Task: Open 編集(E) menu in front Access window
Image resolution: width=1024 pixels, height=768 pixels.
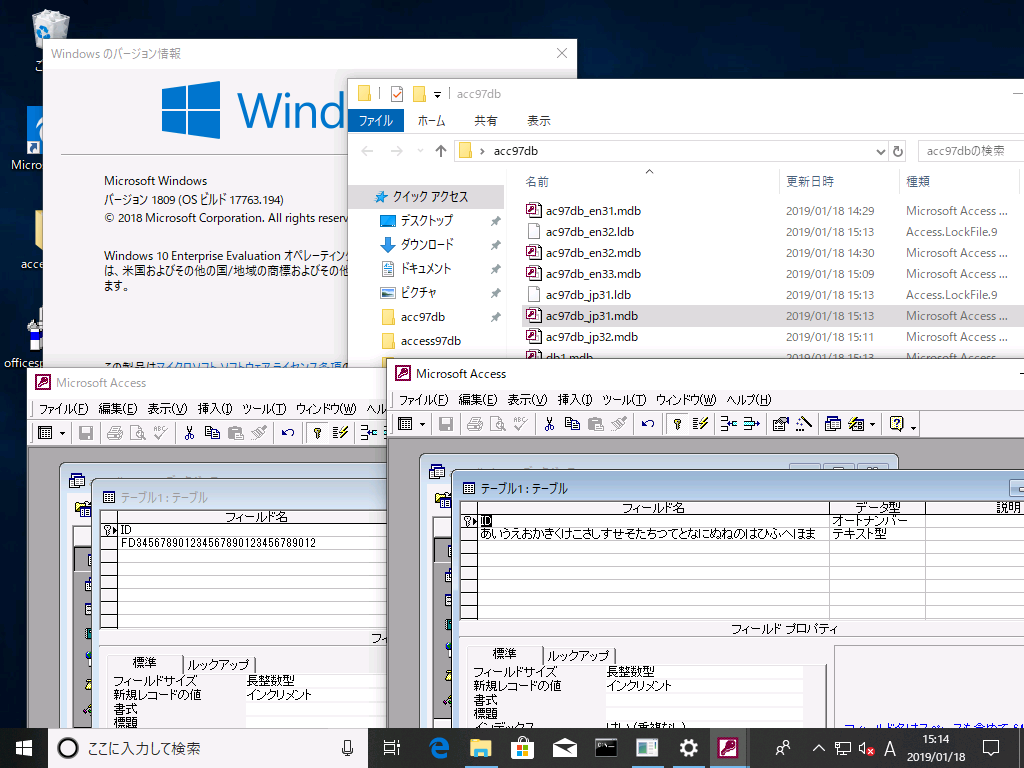Action: (x=477, y=400)
